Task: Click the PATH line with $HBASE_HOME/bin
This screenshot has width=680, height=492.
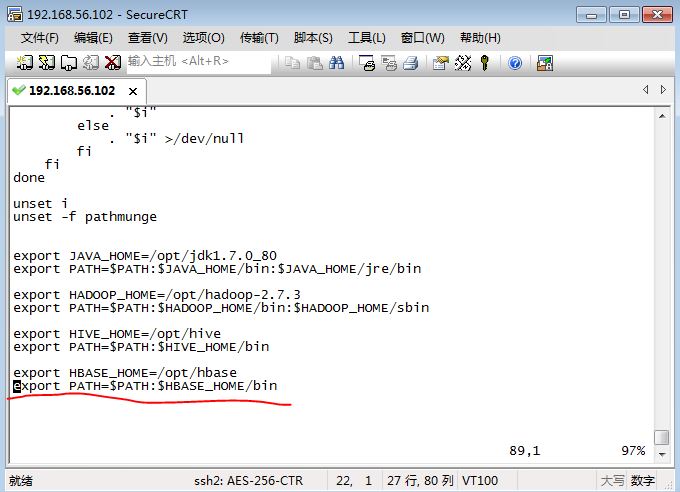Action: (x=145, y=386)
